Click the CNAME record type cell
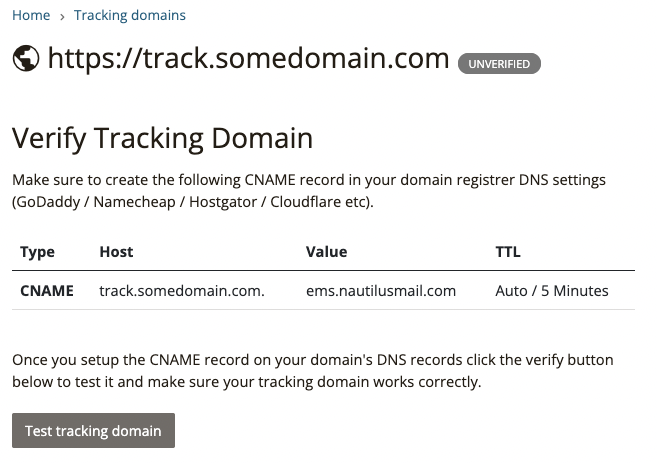 point(46,291)
